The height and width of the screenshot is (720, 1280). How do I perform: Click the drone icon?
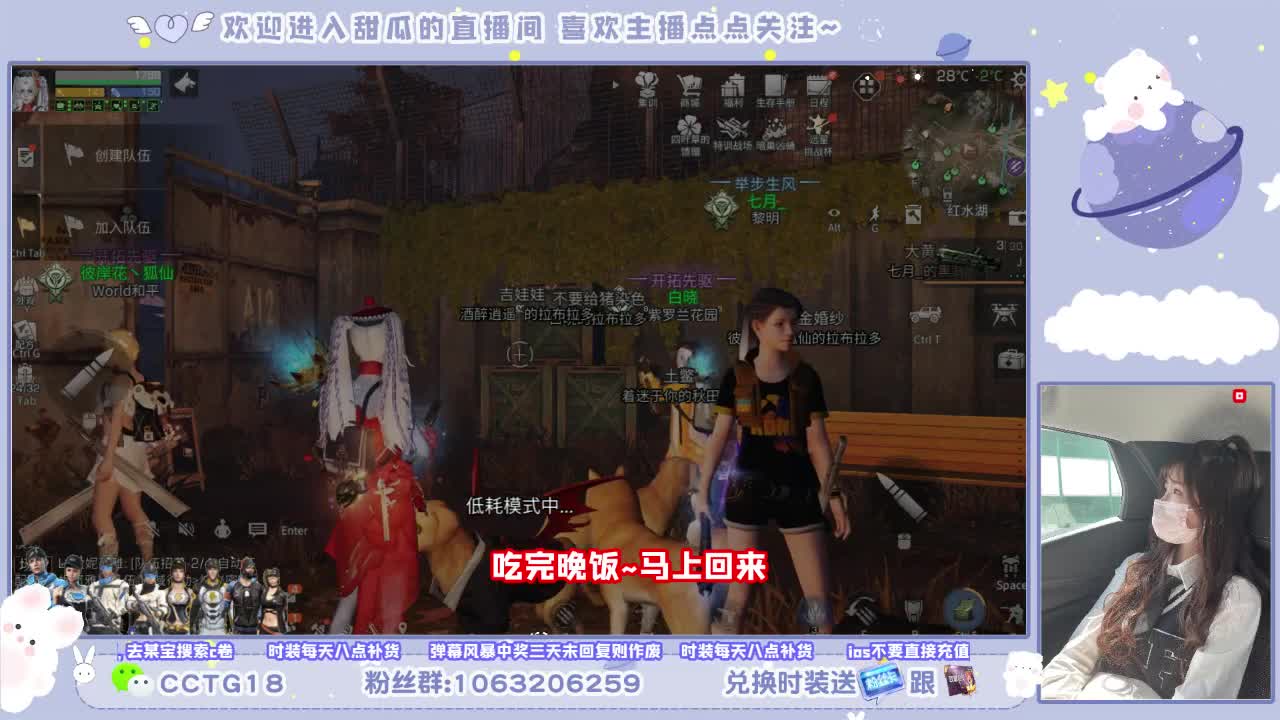pyautogui.click(x=1004, y=314)
